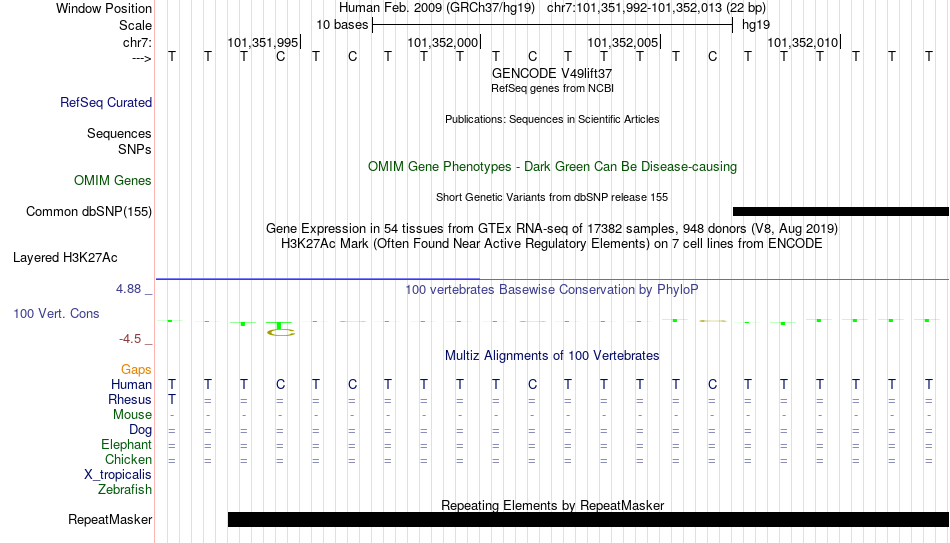Click the Repeating Elements by RepeatMasker title
This screenshot has width=950, height=543.
click(552, 505)
